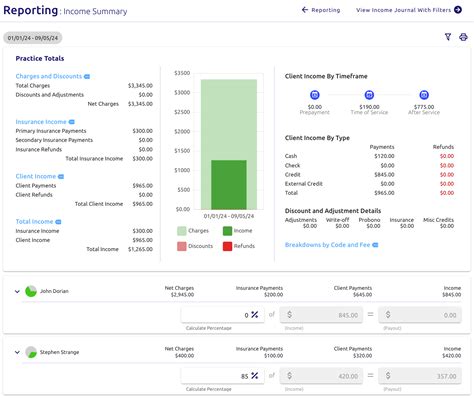Image resolution: width=474 pixels, height=398 pixels.
Task: Collapse the John Dorian row chevron
Action: (x=17, y=291)
